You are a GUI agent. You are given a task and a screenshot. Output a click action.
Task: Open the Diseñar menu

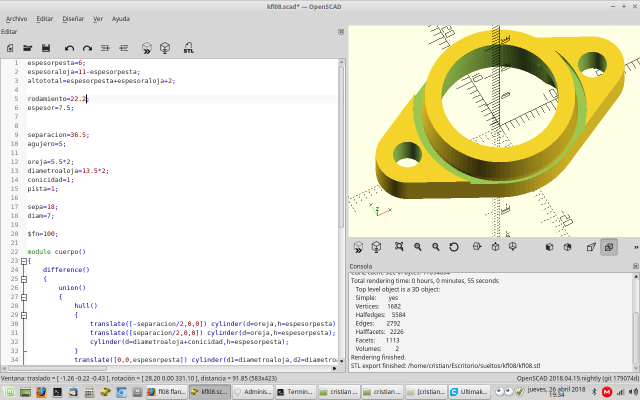pyautogui.click(x=73, y=19)
